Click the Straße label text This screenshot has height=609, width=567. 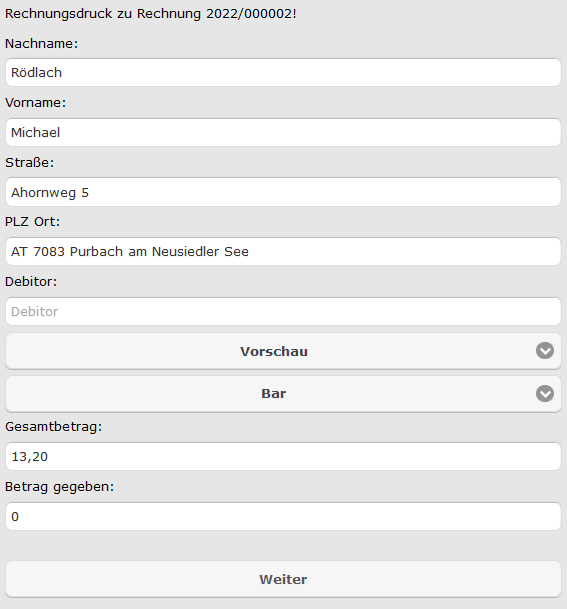pyautogui.click(x=30, y=162)
